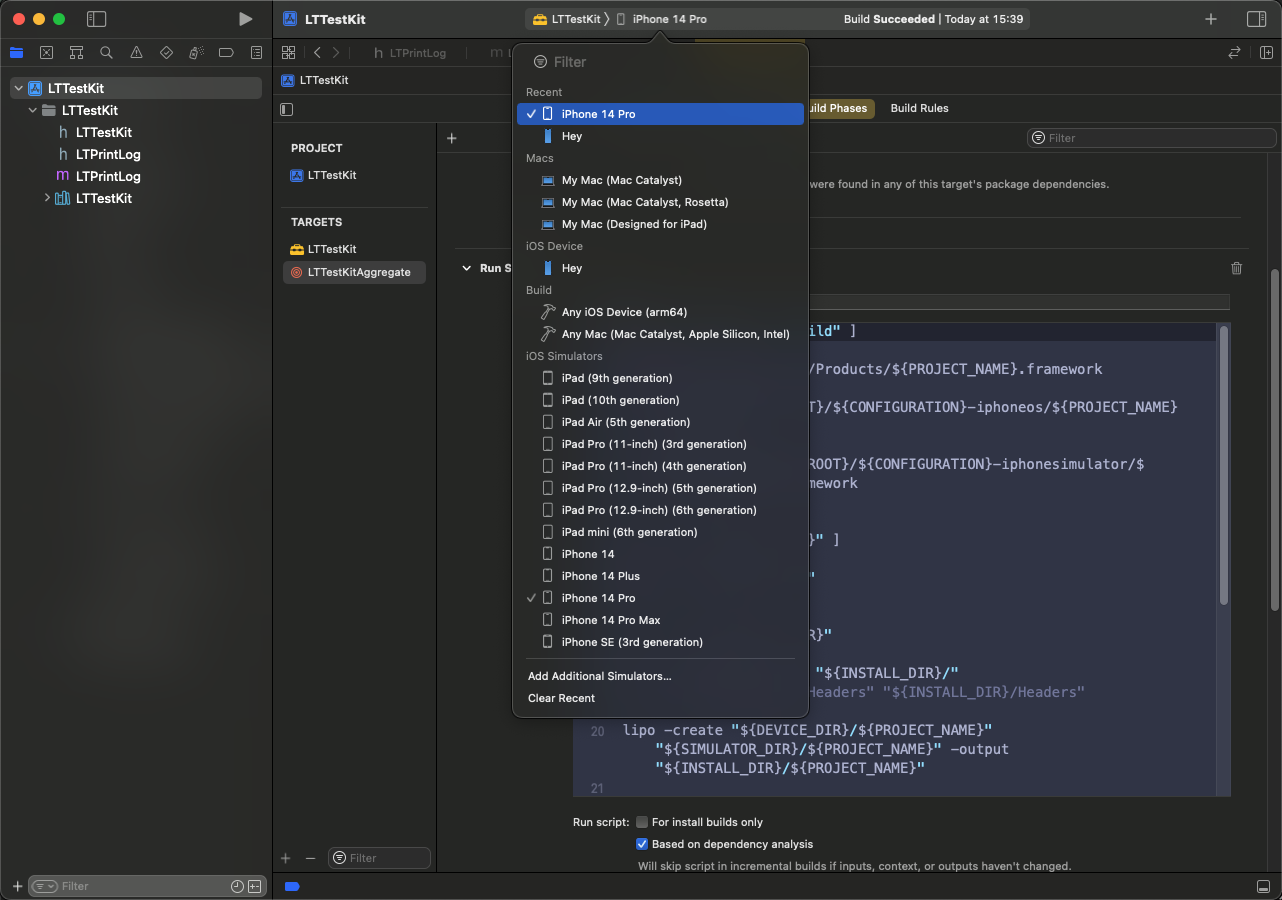Select iPhone 14 Pro Max simulator
Viewport: 1282px width, 900px height.
[x=660, y=620]
